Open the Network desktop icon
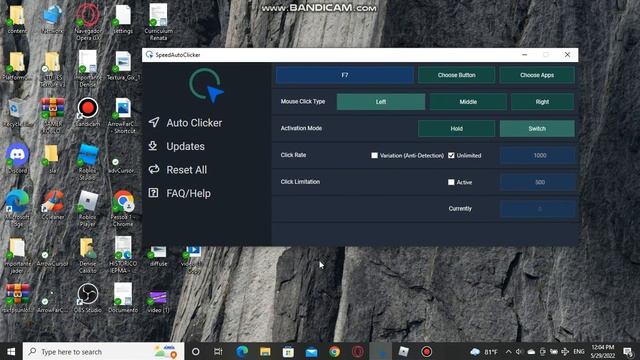This screenshot has height=360, width=640. click(x=53, y=18)
